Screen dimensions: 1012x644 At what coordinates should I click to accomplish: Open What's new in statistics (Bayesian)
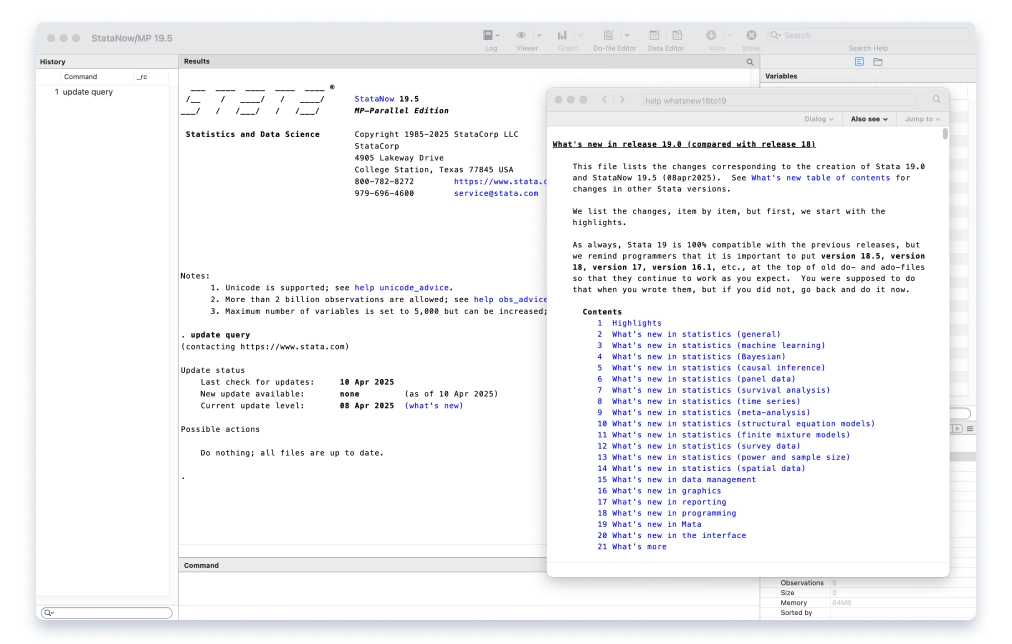pos(698,356)
